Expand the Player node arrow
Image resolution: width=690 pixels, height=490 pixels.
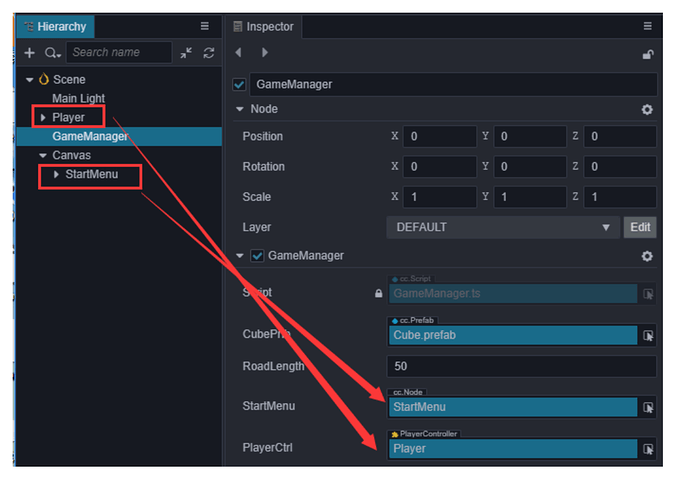pos(43,117)
